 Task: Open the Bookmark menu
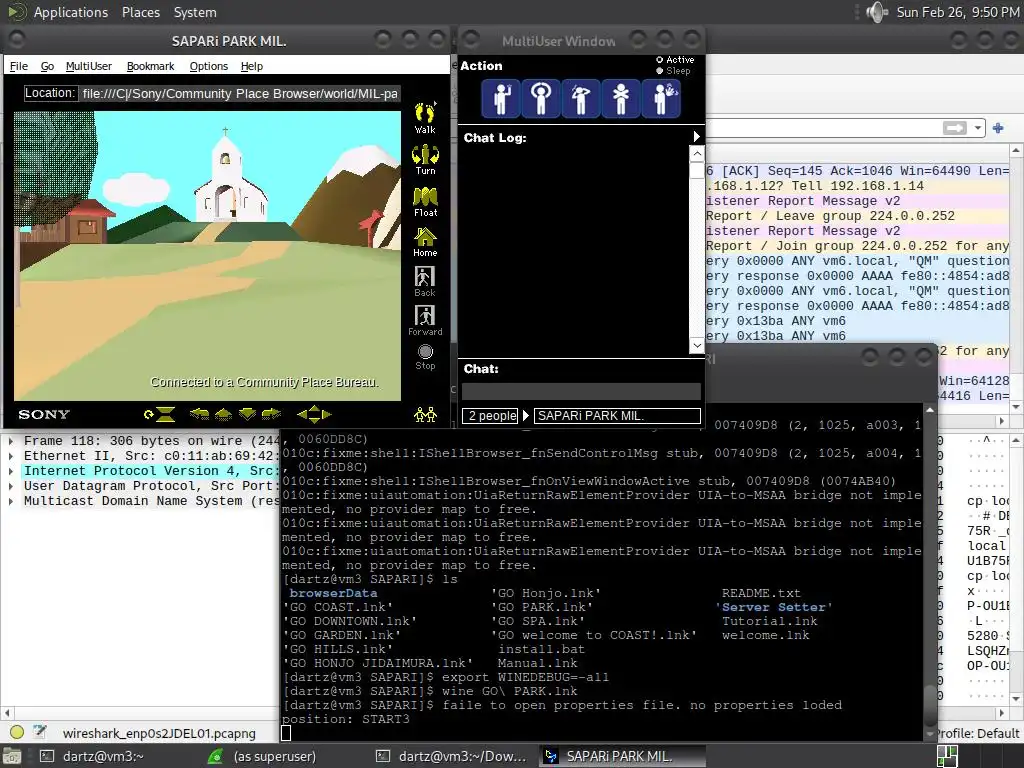[x=150, y=66]
